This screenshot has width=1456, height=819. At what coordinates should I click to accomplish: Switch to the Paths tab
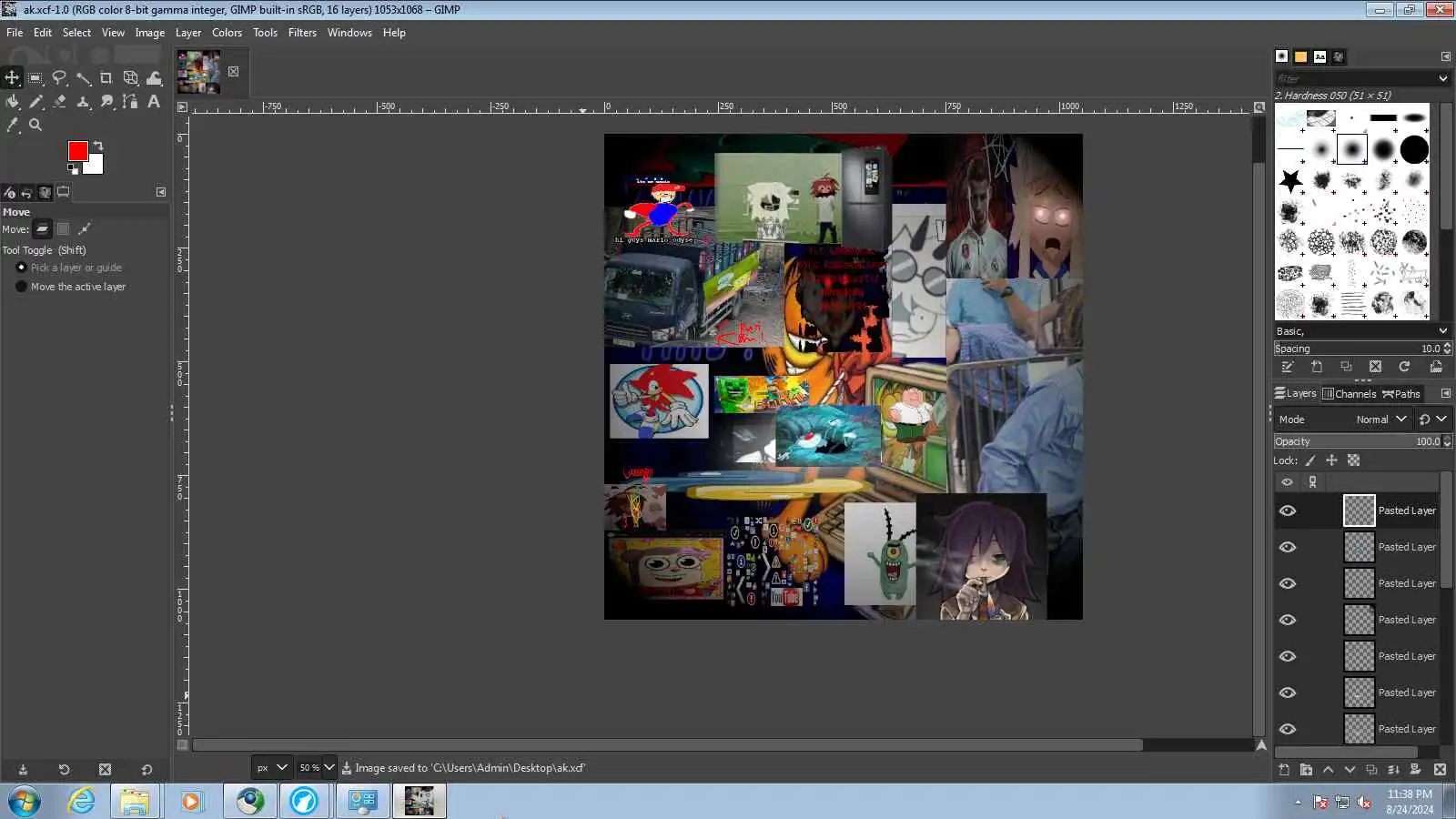coord(1401,394)
